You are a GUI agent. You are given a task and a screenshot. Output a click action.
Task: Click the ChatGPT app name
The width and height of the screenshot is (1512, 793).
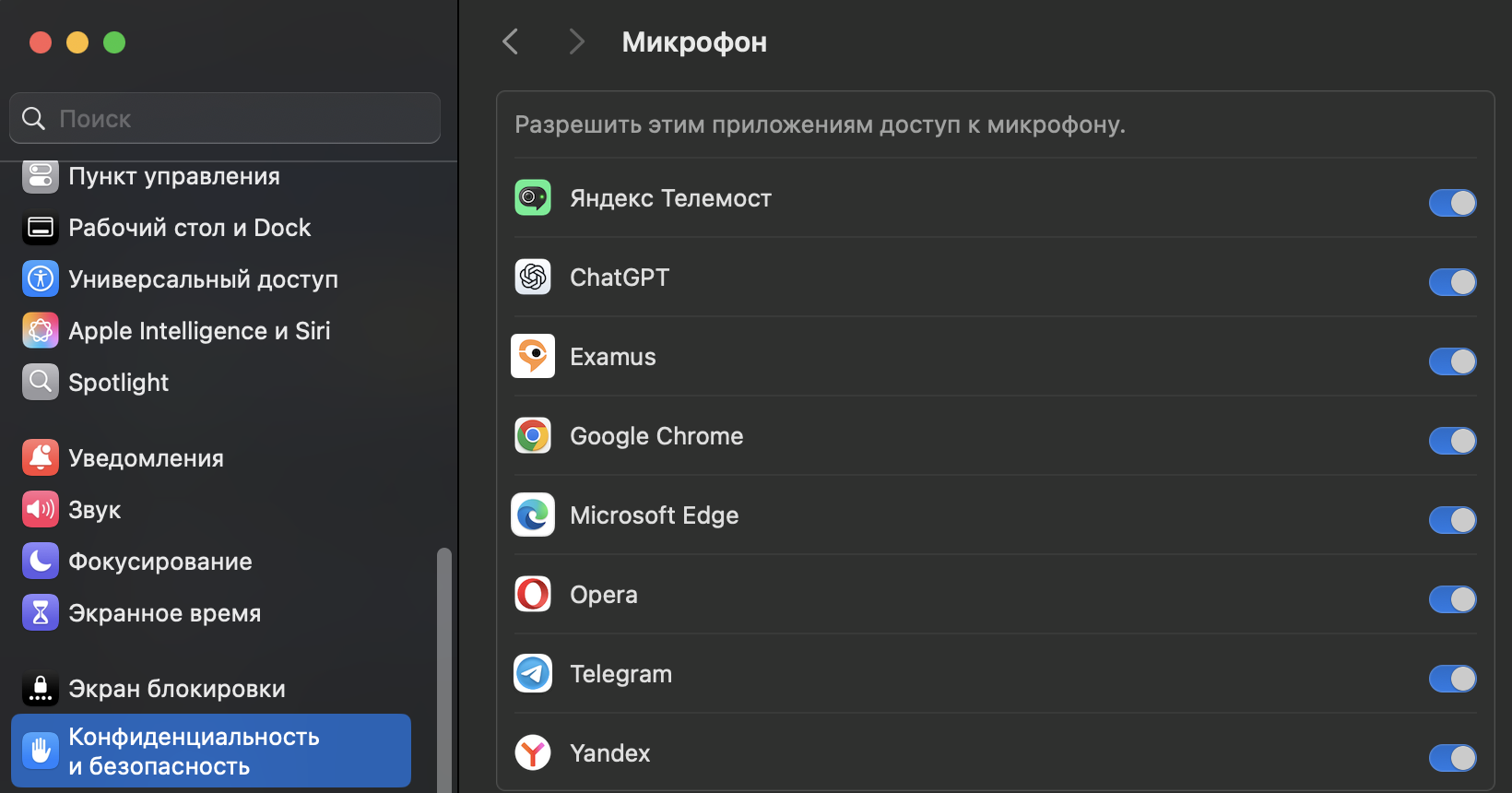(x=620, y=278)
